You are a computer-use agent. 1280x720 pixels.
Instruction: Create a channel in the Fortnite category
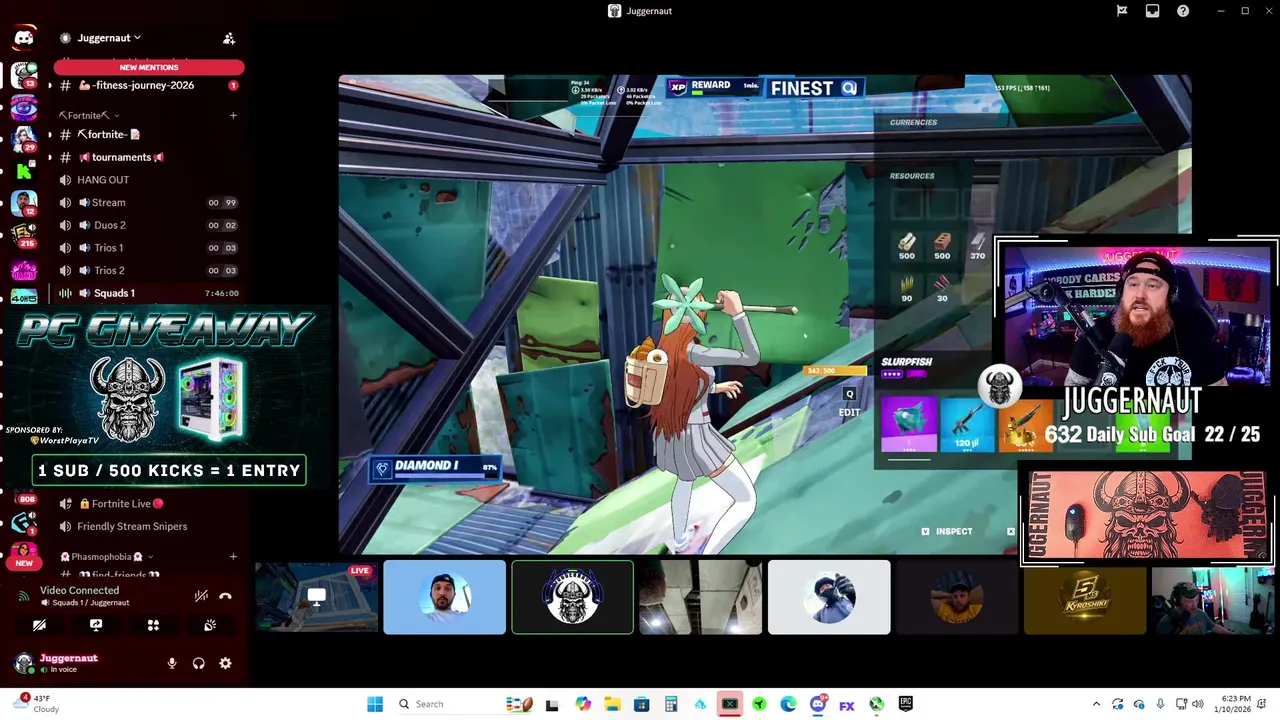233,115
